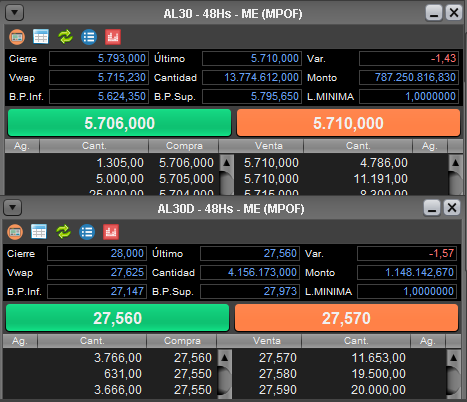The height and width of the screenshot is (402, 467).
Task: Close the AL30D window
Action: tap(452, 208)
